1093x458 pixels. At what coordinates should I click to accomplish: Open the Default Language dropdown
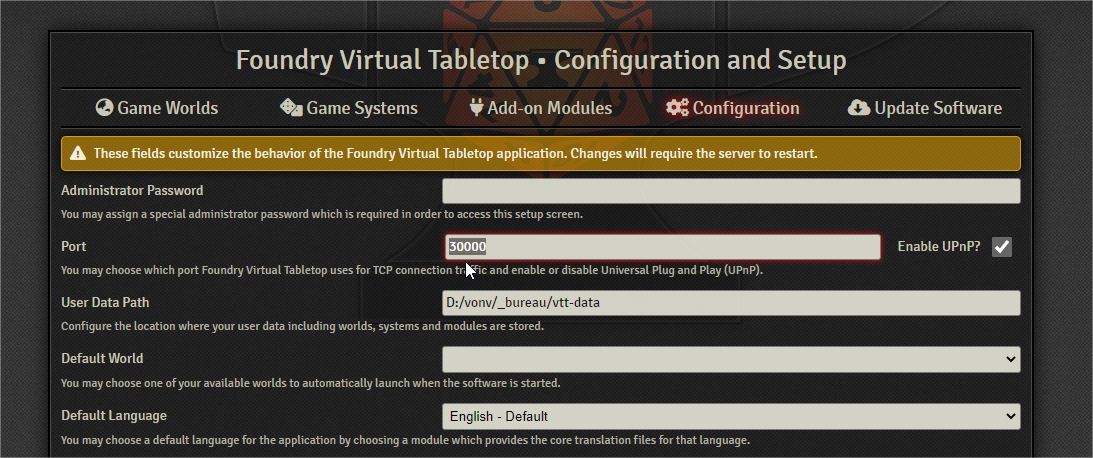click(731, 416)
